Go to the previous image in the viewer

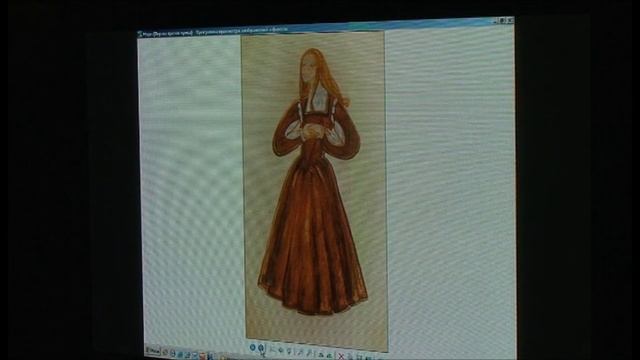253,347
